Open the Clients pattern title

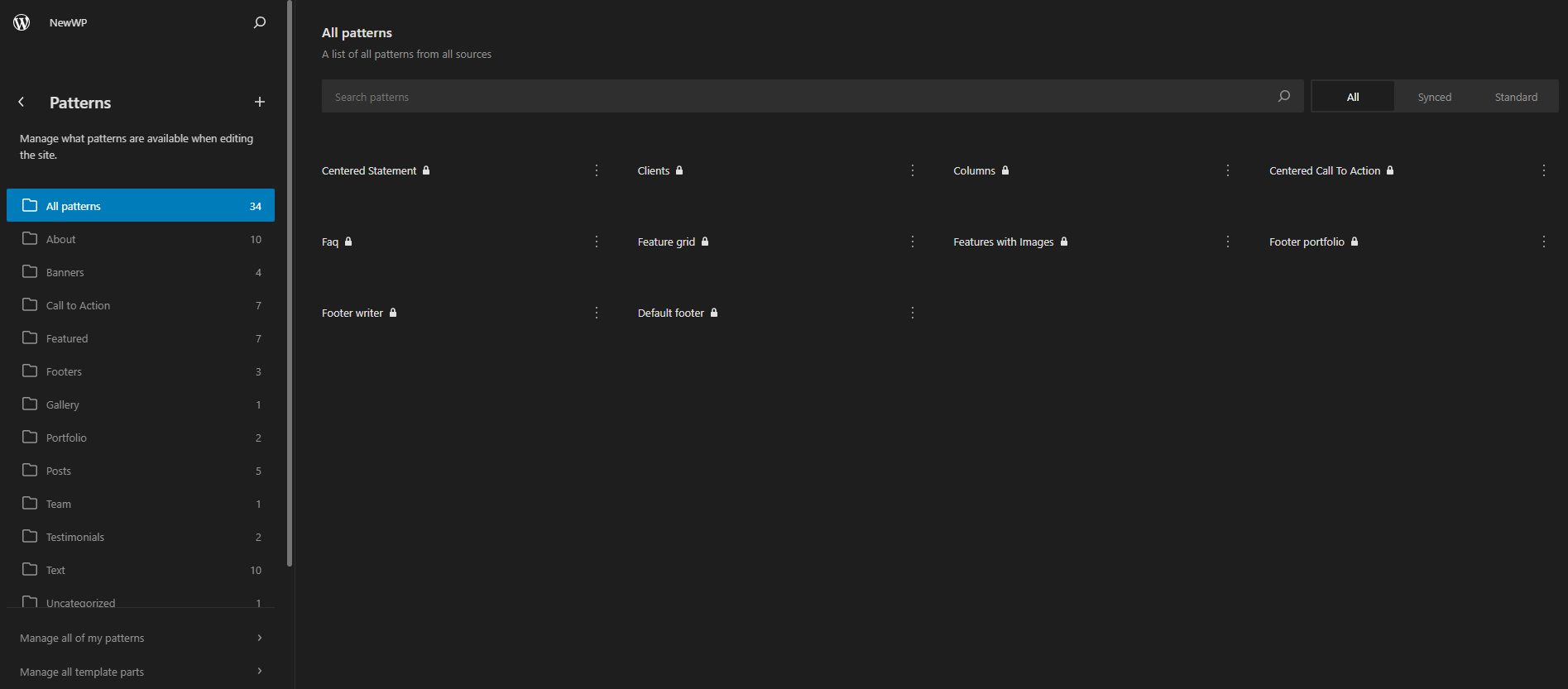(654, 170)
